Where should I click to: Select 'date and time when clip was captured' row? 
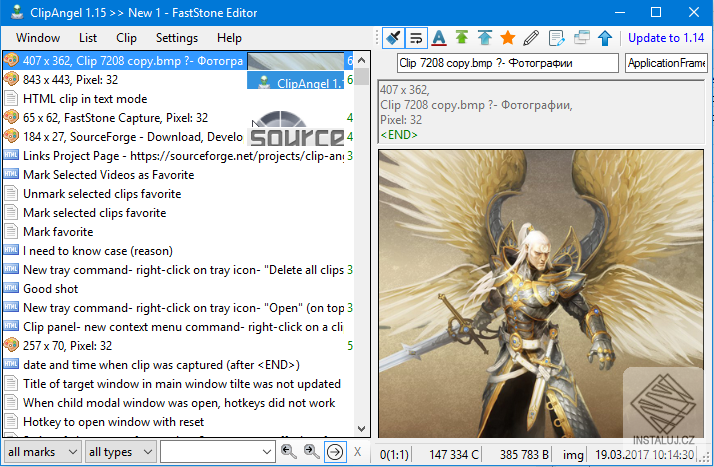178,365
